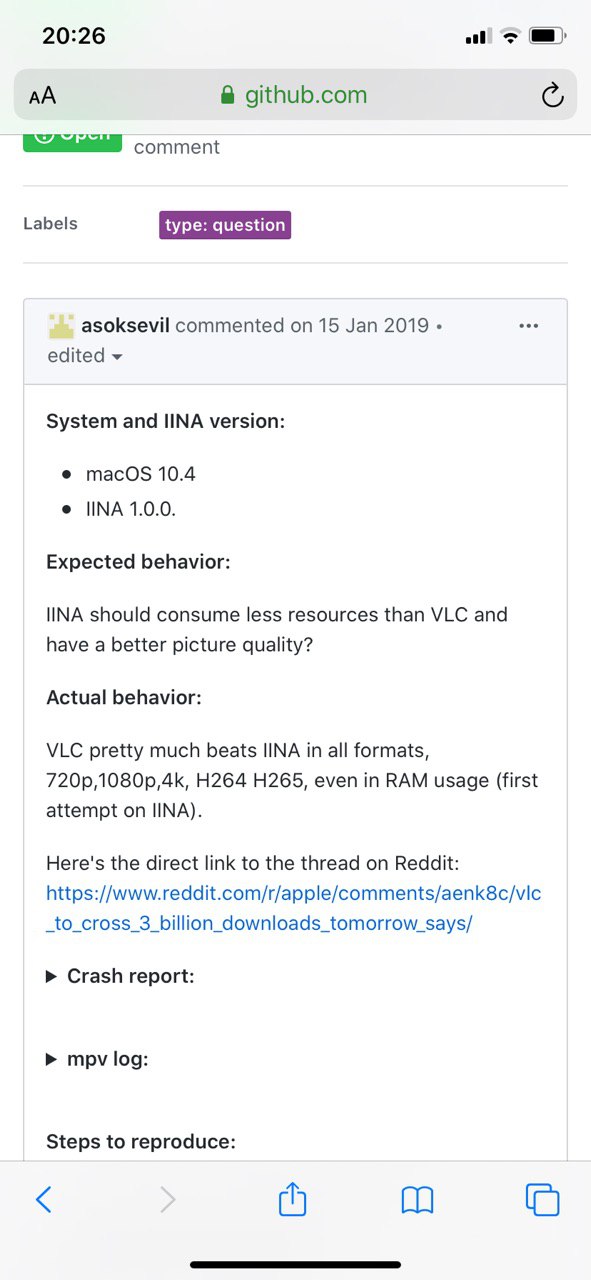Open the bookmarks book icon
The height and width of the screenshot is (1280, 591).
pyautogui.click(x=417, y=1200)
